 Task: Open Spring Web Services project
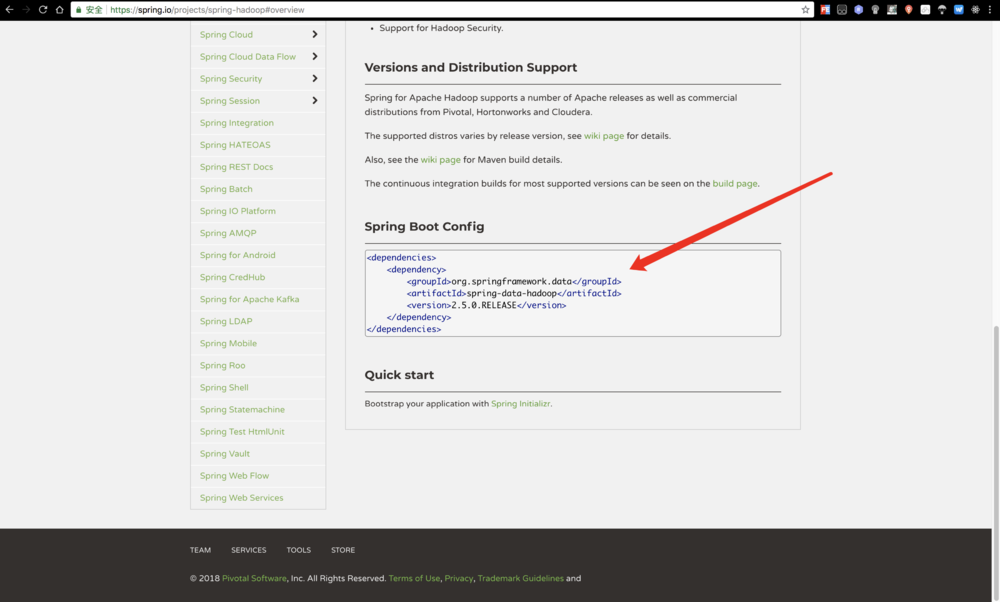241,497
